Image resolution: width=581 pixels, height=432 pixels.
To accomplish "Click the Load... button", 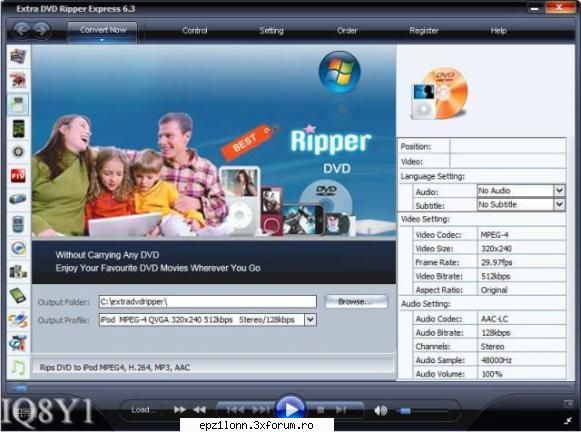I will click(x=144, y=410).
